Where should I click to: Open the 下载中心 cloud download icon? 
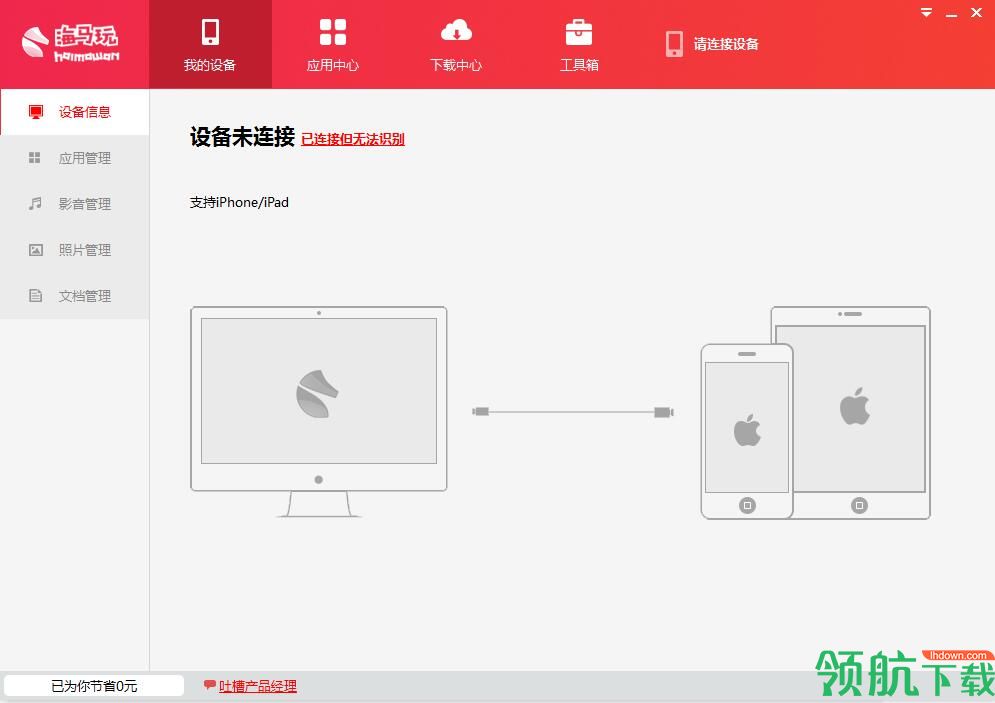pyautogui.click(x=456, y=30)
